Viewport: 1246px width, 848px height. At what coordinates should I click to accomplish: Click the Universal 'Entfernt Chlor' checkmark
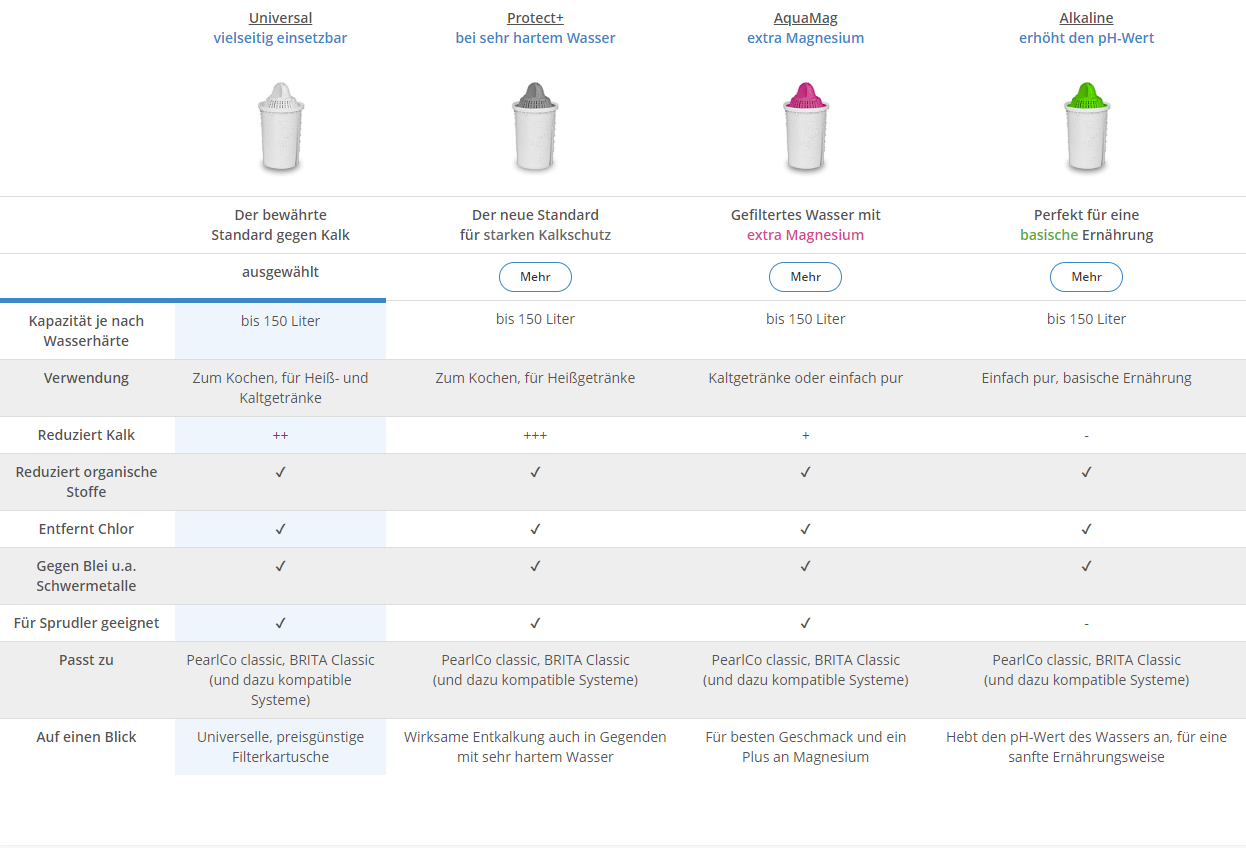pos(280,529)
